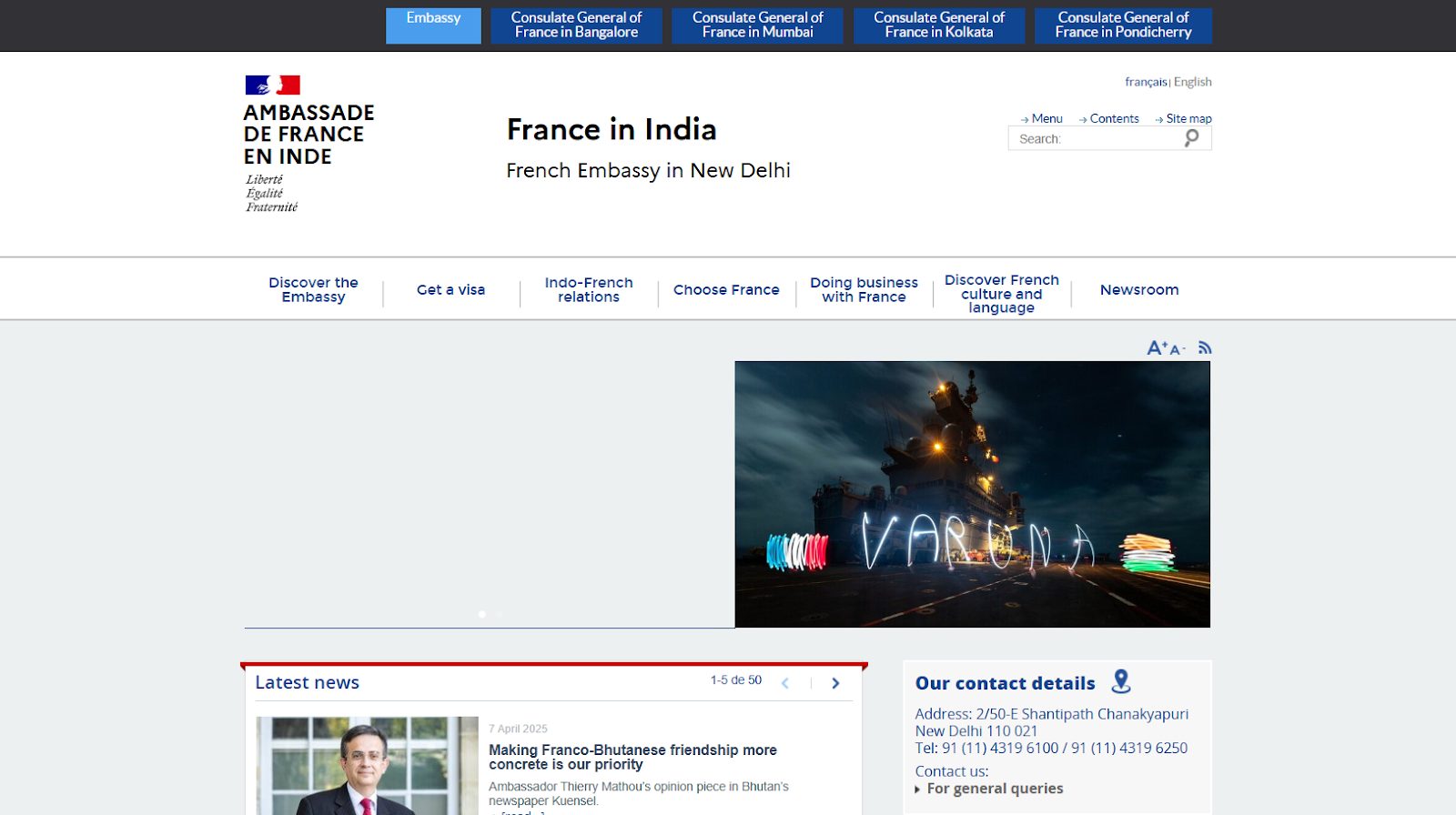1456x815 pixels.
Task: Click the 7 April 2025 date text
Action: tap(518, 729)
